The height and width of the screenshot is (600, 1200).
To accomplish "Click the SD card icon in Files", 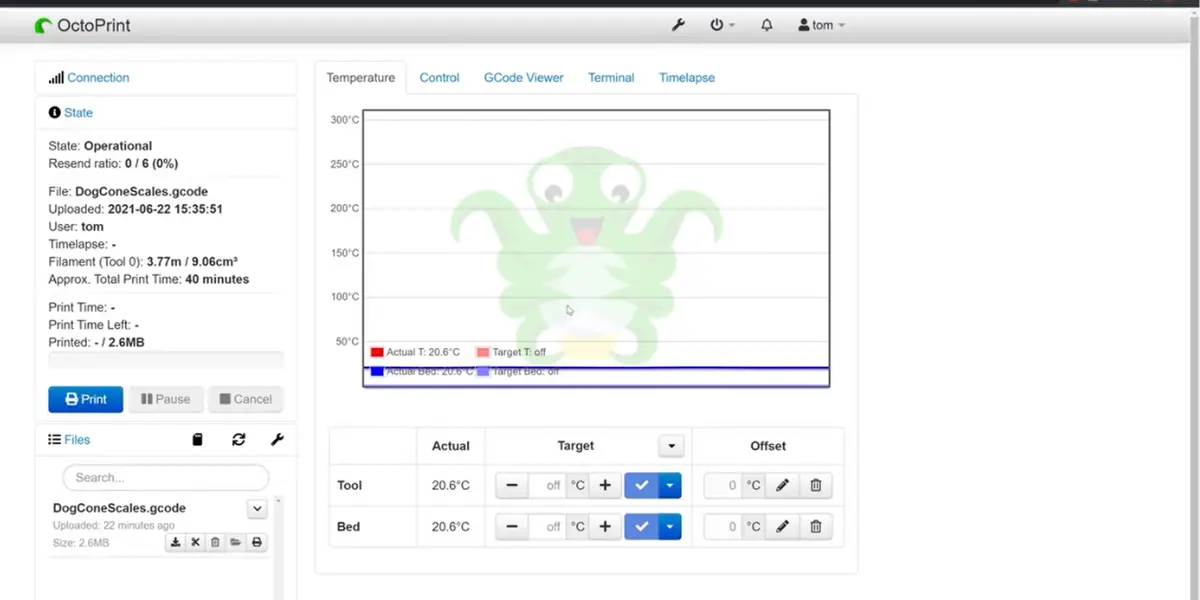I will 198,440.
